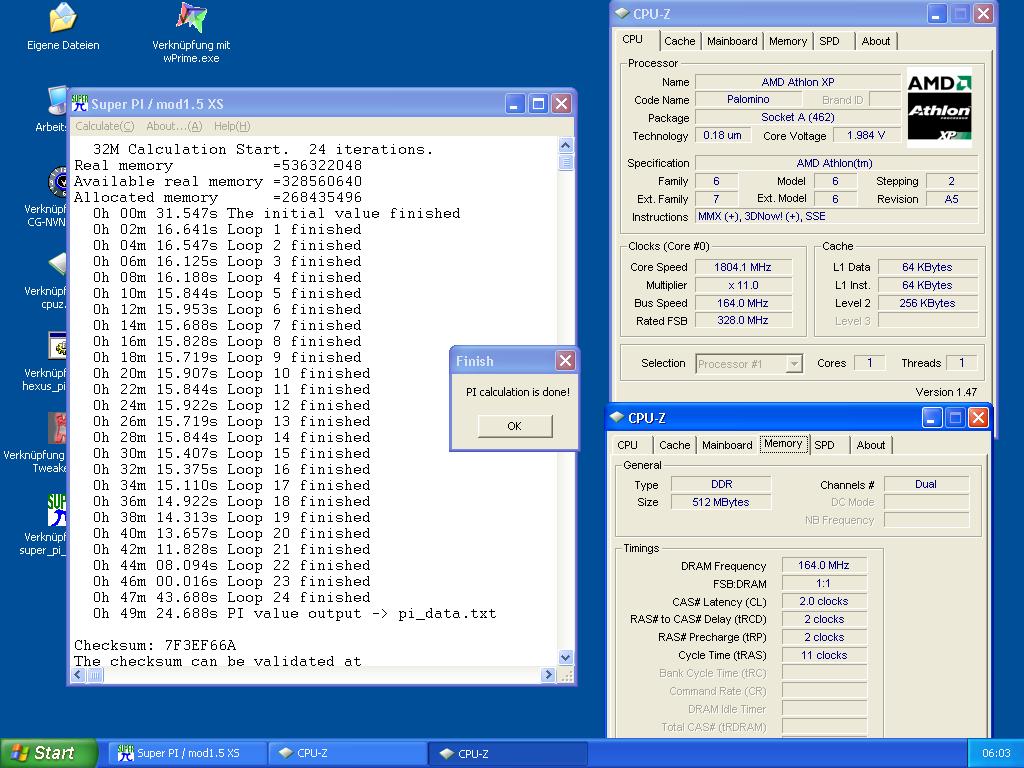
Task: Click the Loop 24 finished line
Action: [232, 598]
